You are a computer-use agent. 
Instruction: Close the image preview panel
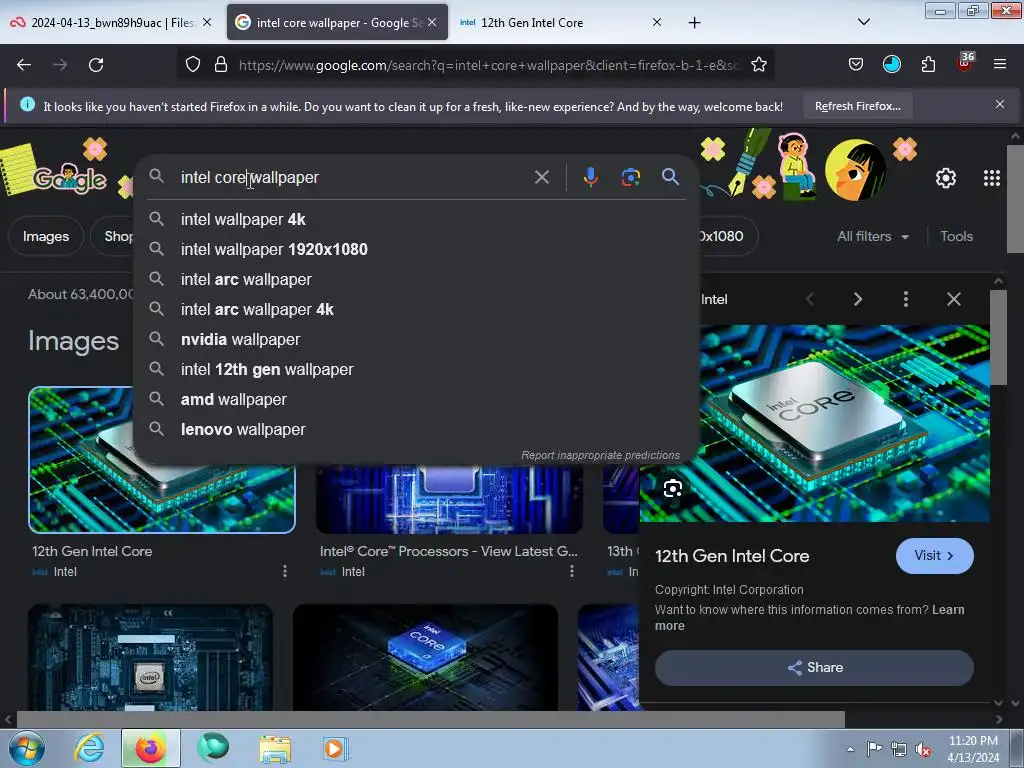point(953,299)
